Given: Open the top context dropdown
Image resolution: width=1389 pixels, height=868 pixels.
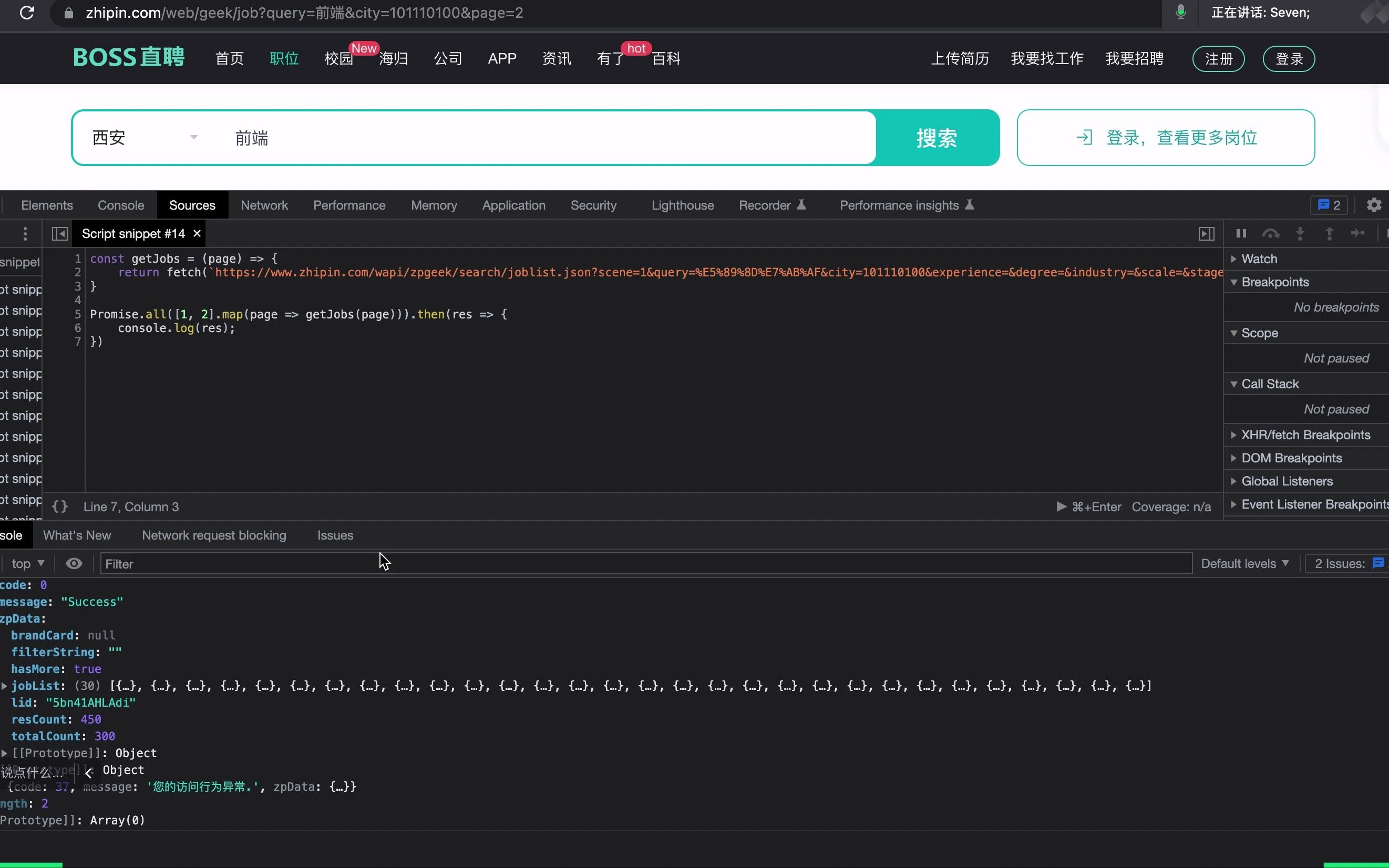Looking at the screenshot, I should [x=27, y=563].
